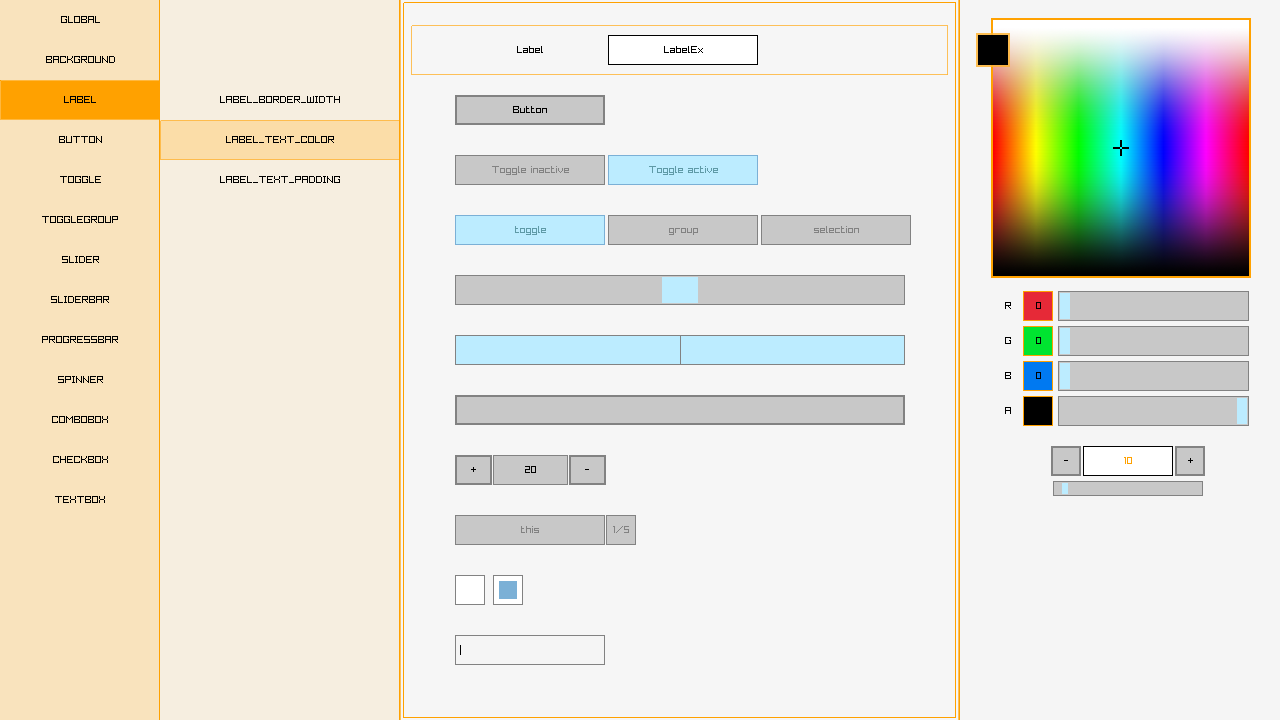This screenshot has width=1280, height=720.
Task: Click the minus button beside spinner value 20
Action: 587,470
